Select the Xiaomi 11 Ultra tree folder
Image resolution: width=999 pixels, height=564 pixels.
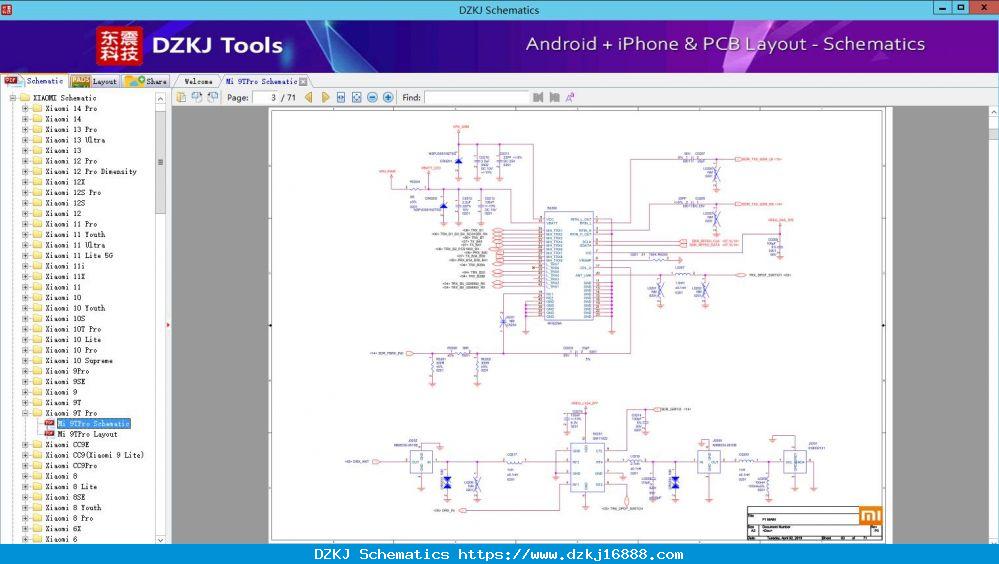tap(75, 245)
